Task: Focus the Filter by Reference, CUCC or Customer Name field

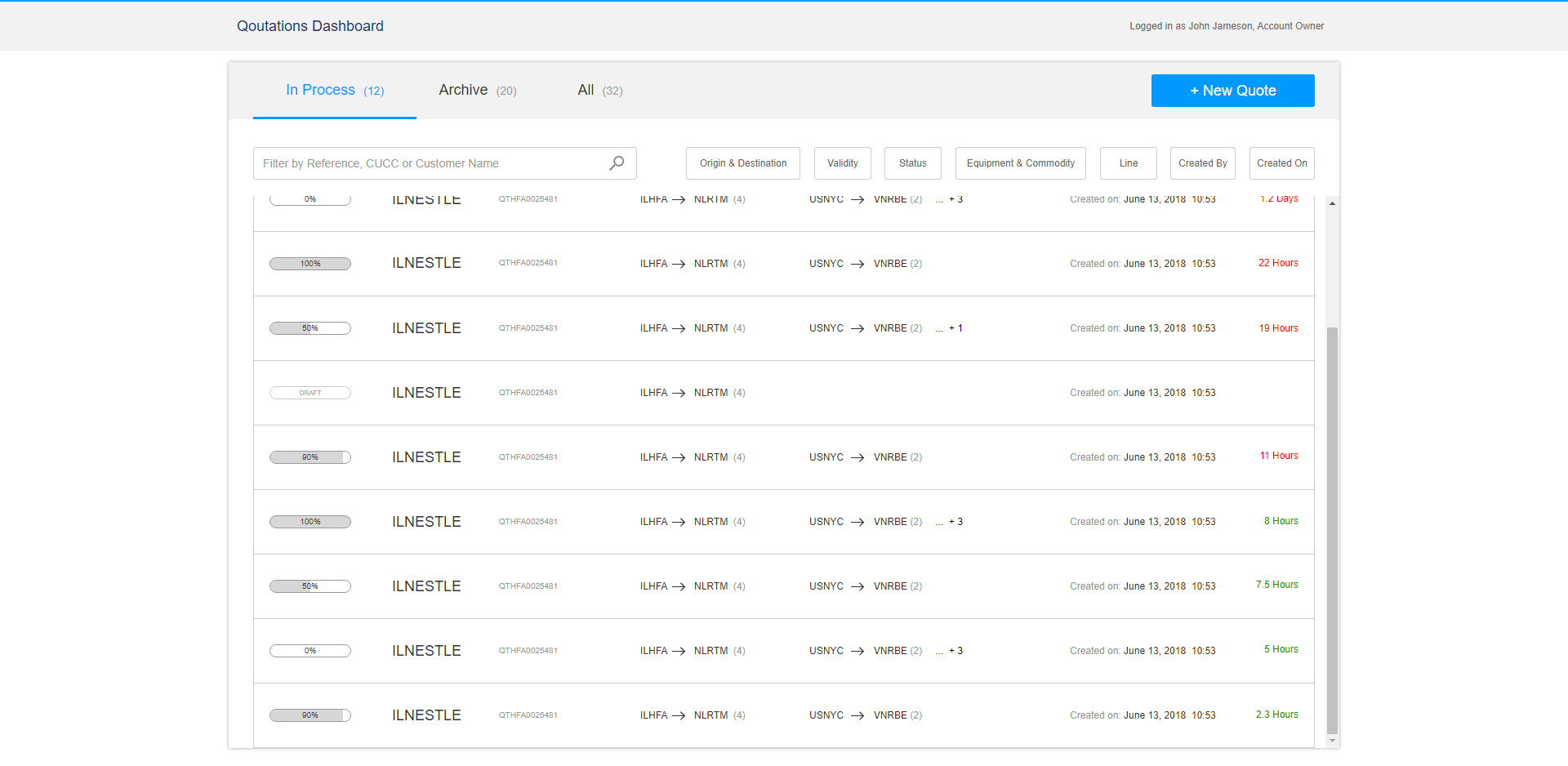Action: click(x=445, y=163)
